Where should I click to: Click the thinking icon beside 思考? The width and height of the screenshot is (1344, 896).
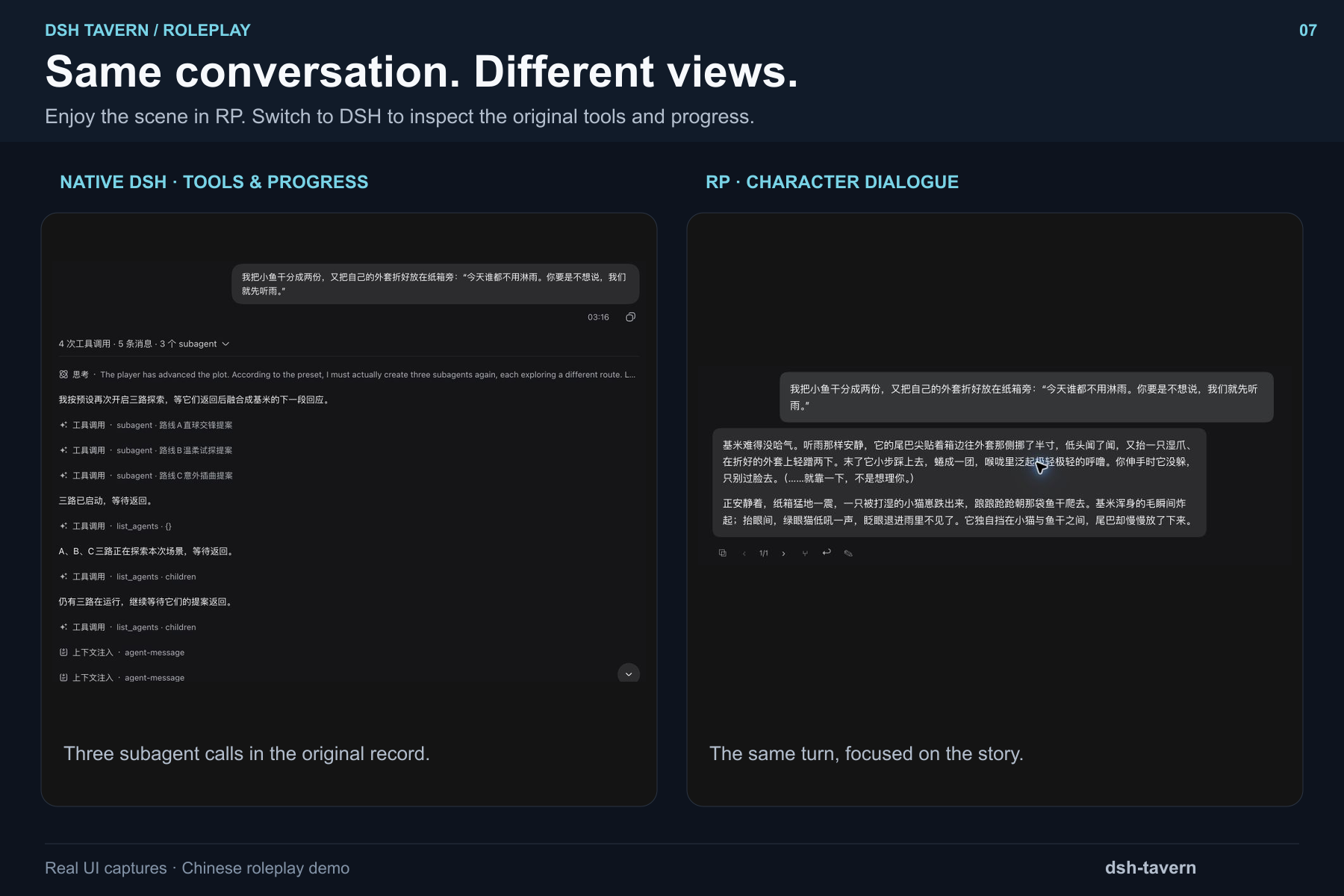pos(63,375)
